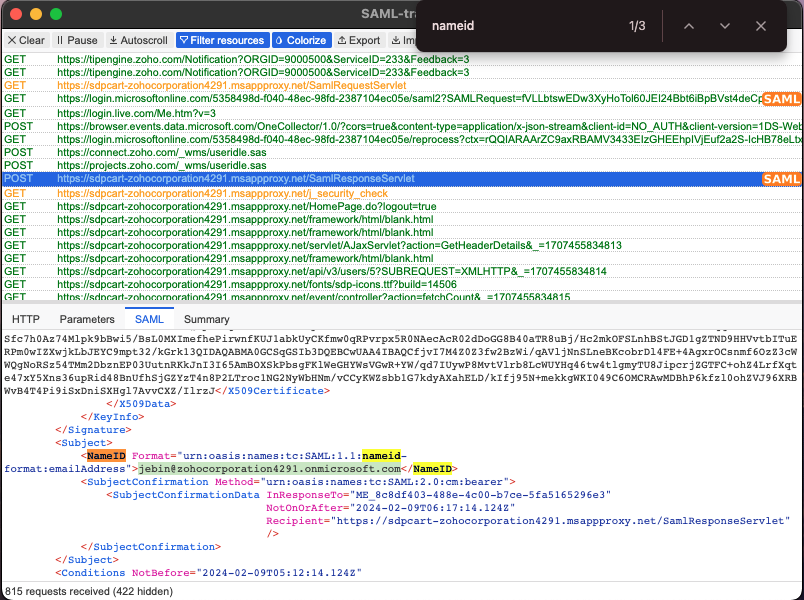Click the Clear button in toolbar
This screenshot has width=804, height=600.
[26, 40]
